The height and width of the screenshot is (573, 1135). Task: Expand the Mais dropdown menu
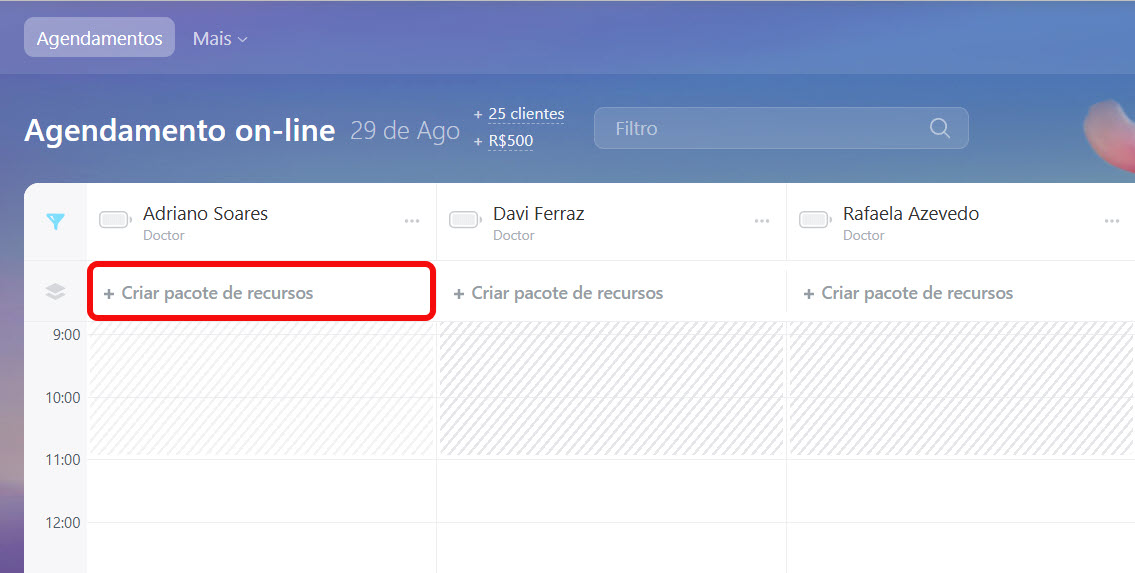point(220,38)
